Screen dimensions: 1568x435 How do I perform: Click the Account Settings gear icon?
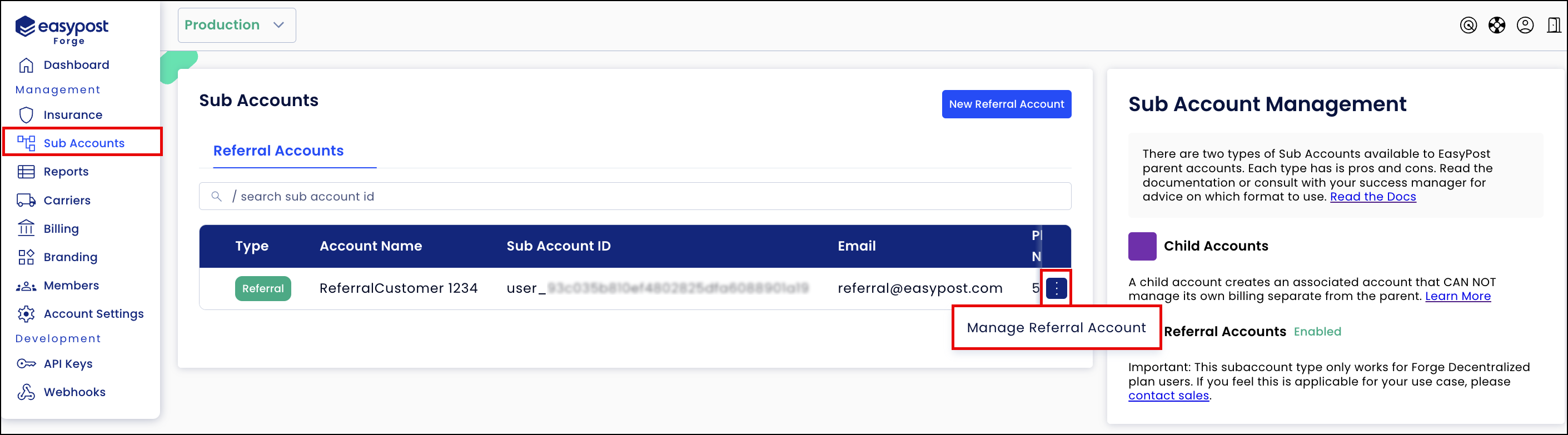click(x=26, y=314)
